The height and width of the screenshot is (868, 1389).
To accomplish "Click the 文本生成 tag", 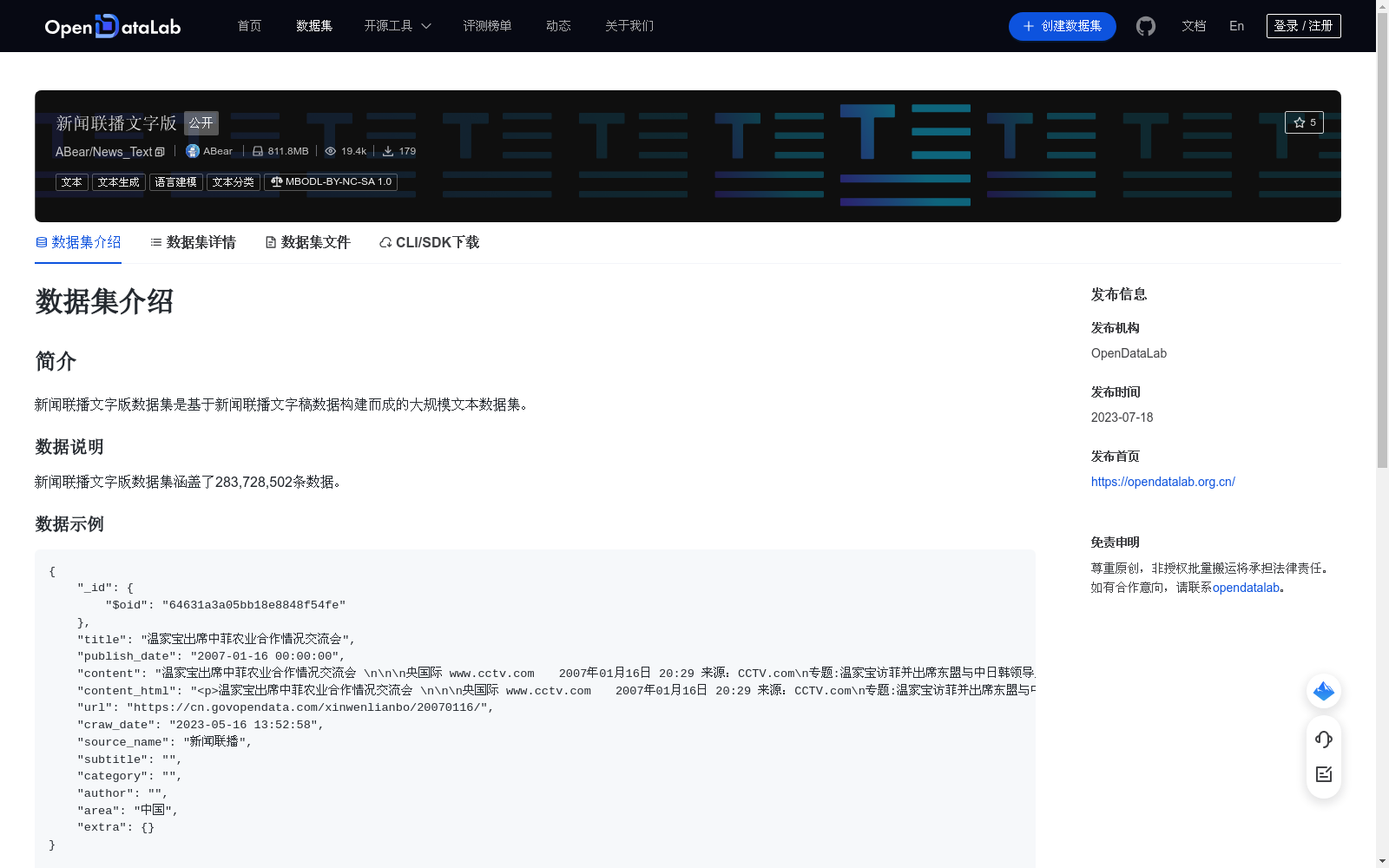I will coord(119,182).
